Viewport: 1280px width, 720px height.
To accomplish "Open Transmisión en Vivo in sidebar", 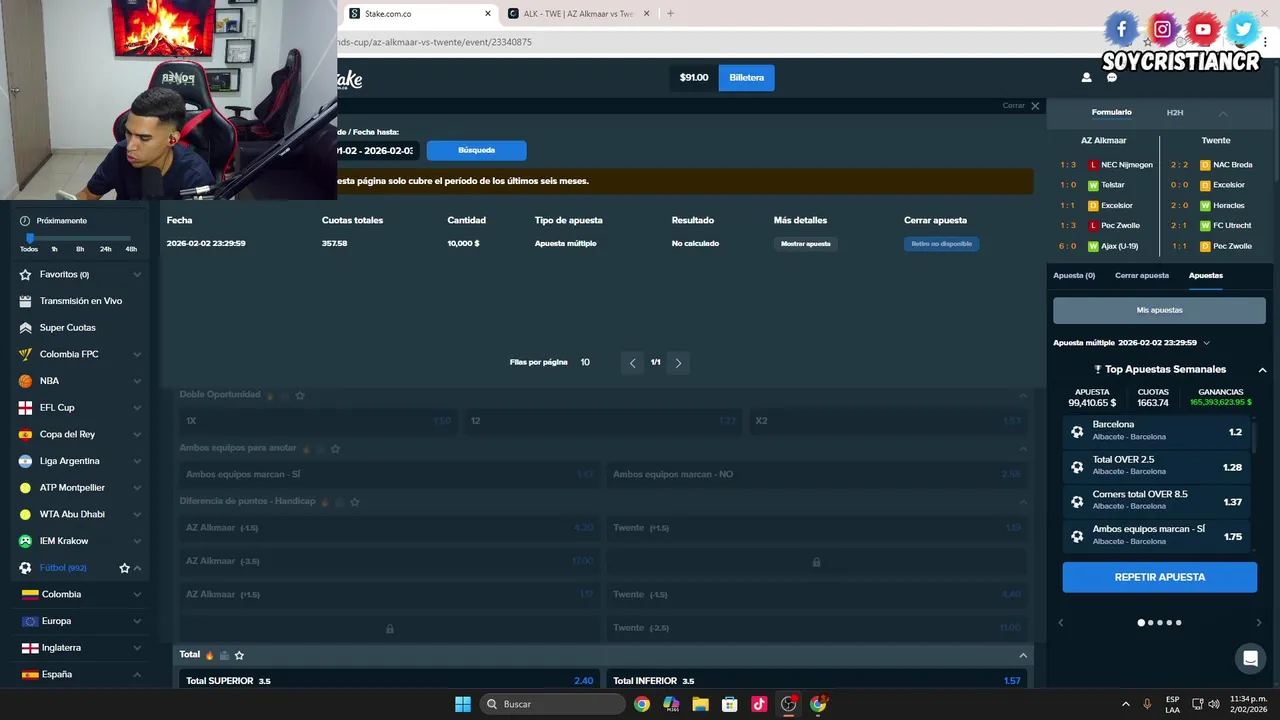I will [x=80, y=301].
